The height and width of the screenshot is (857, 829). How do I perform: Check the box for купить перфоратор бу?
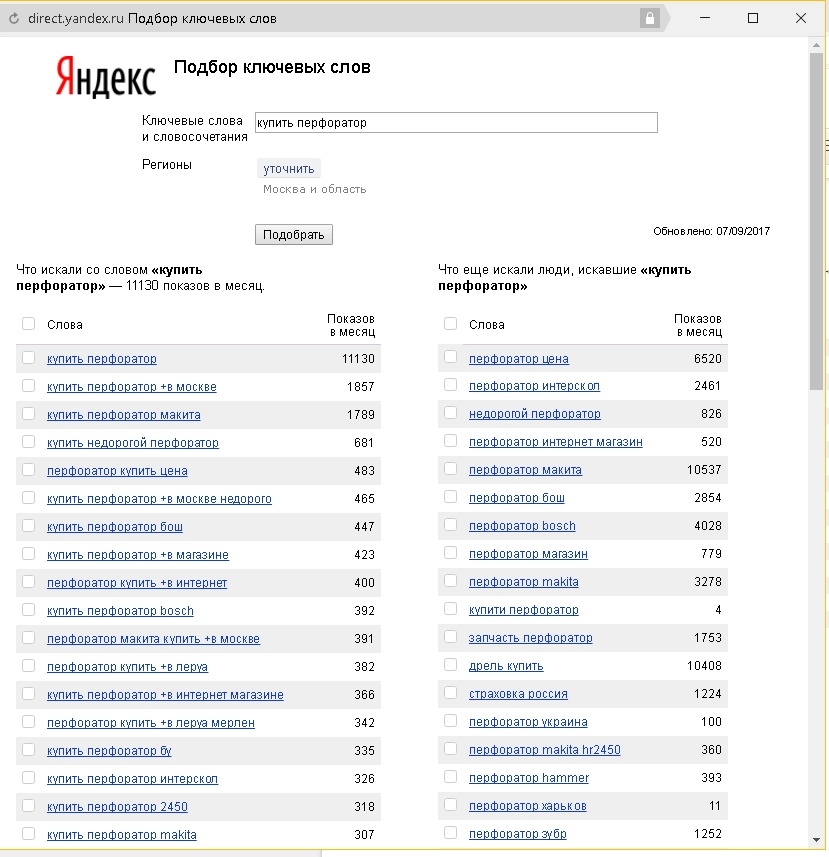[x=28, y=749]
